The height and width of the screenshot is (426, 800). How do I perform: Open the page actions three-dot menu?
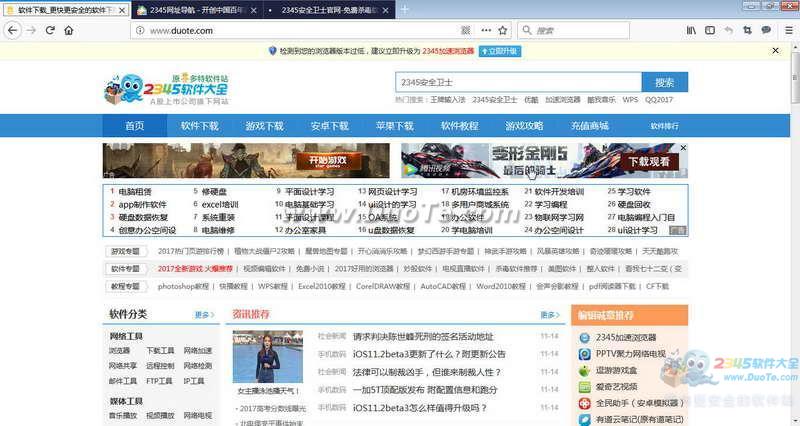pos(489,31)
